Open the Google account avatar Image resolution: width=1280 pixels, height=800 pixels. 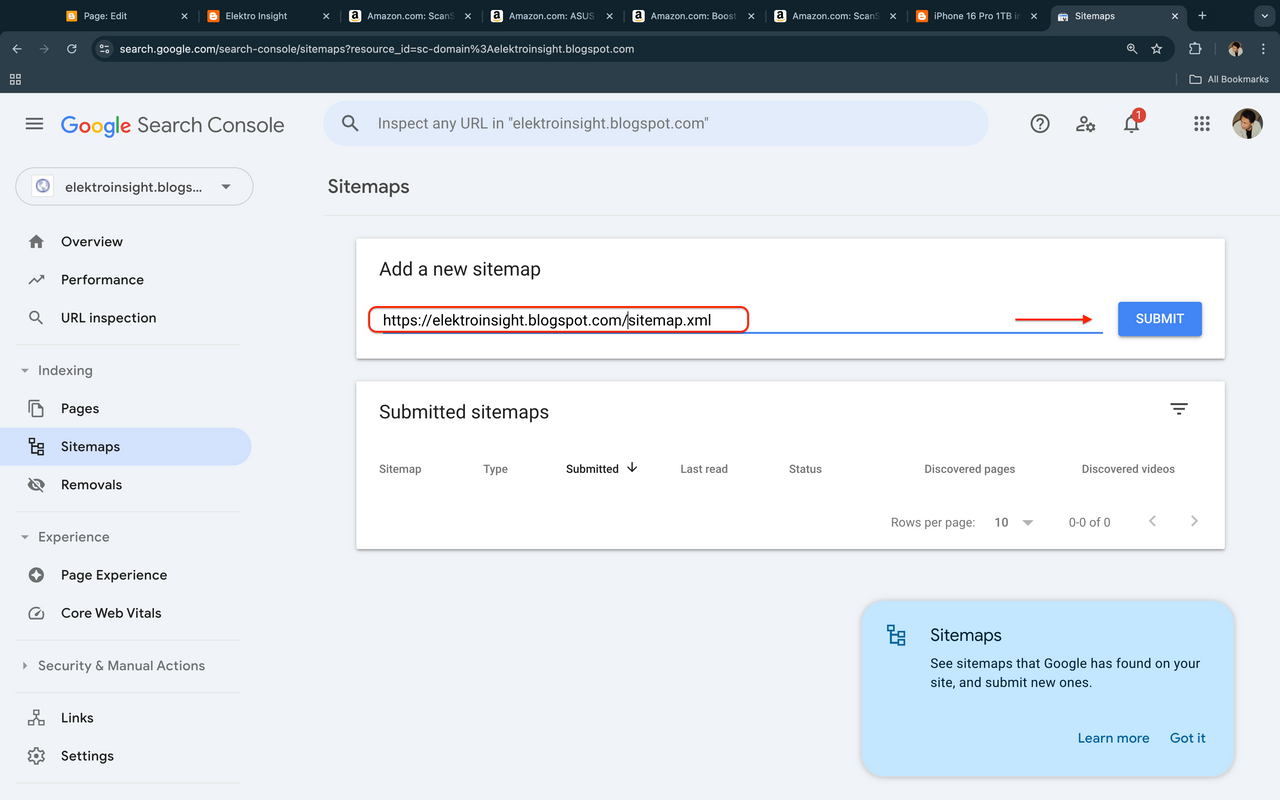click(x=1247, y=124)
